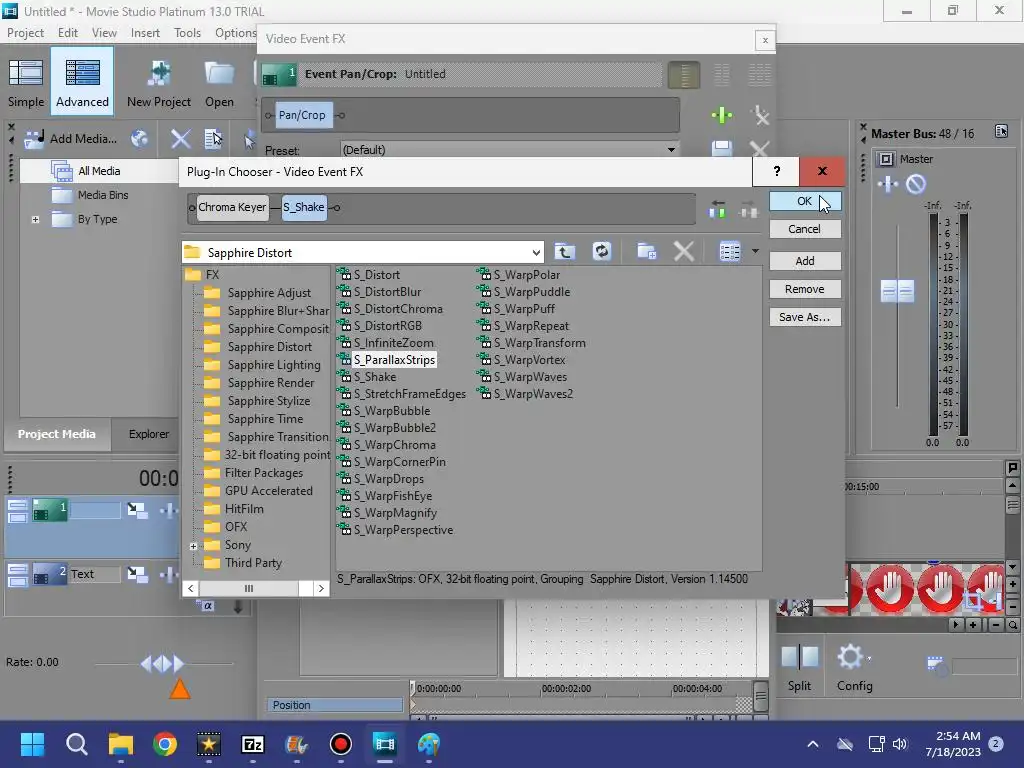The width and height of the screenshot is (1024, 768).
Task: Click Add Media button
Action: point(71,138)
